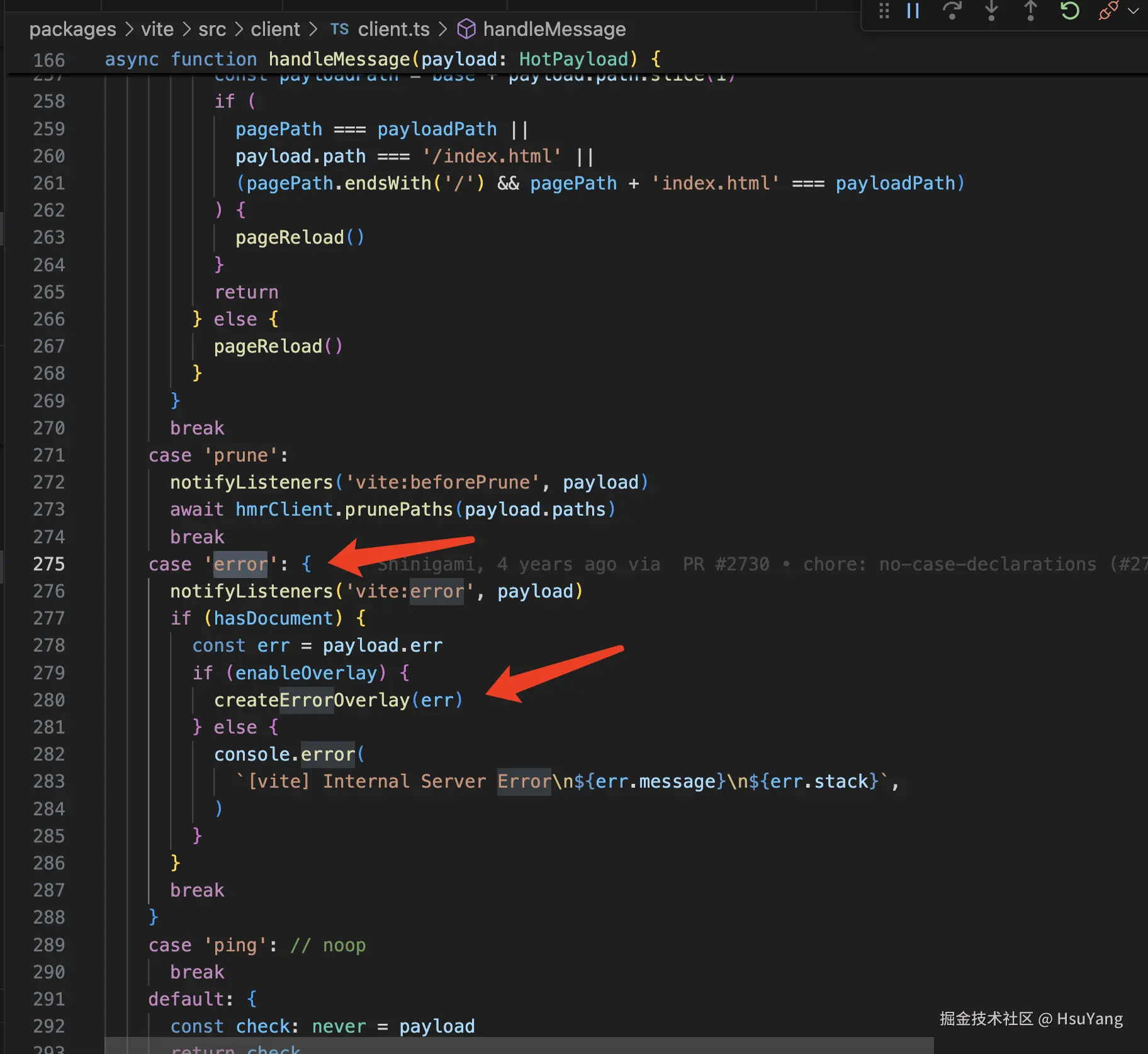This screenshot has height=1054, width=1148.
Task: Click line number 275 in the gutter
Action: (49, 564)
